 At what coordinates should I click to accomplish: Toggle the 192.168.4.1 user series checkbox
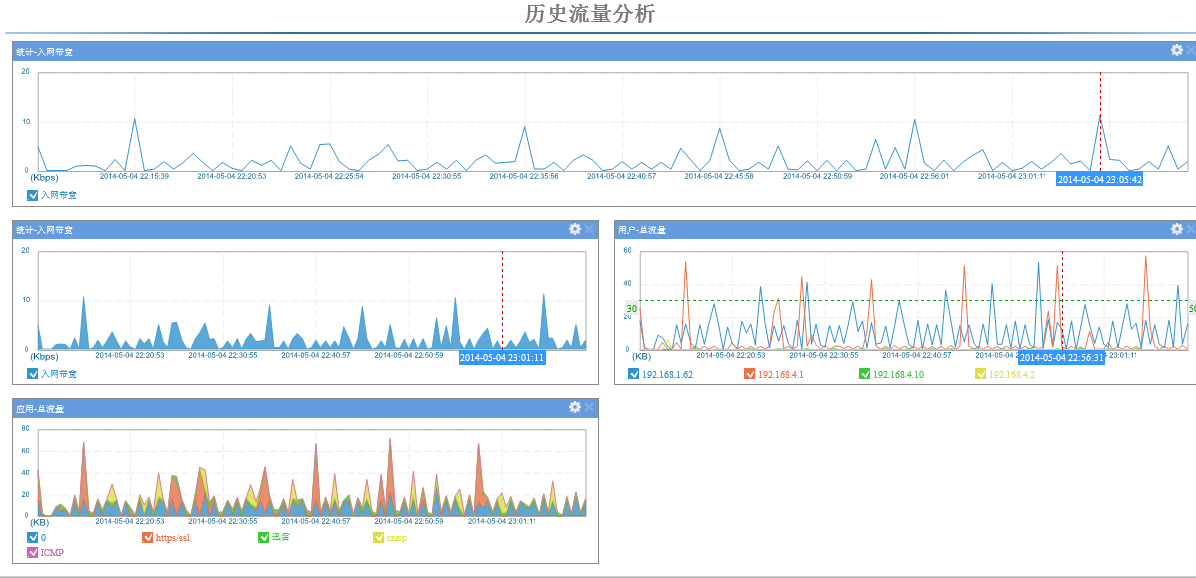click(750, 374)
